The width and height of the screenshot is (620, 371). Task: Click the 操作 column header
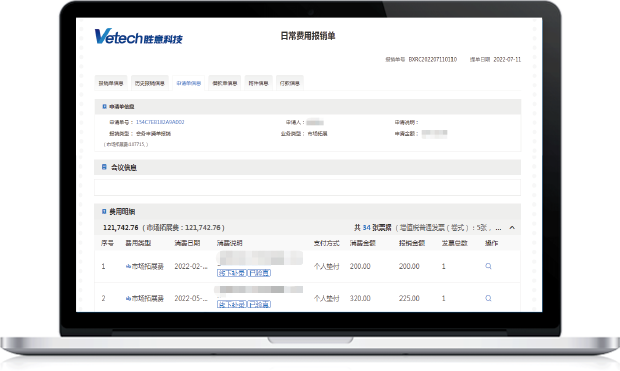(491, 243)
